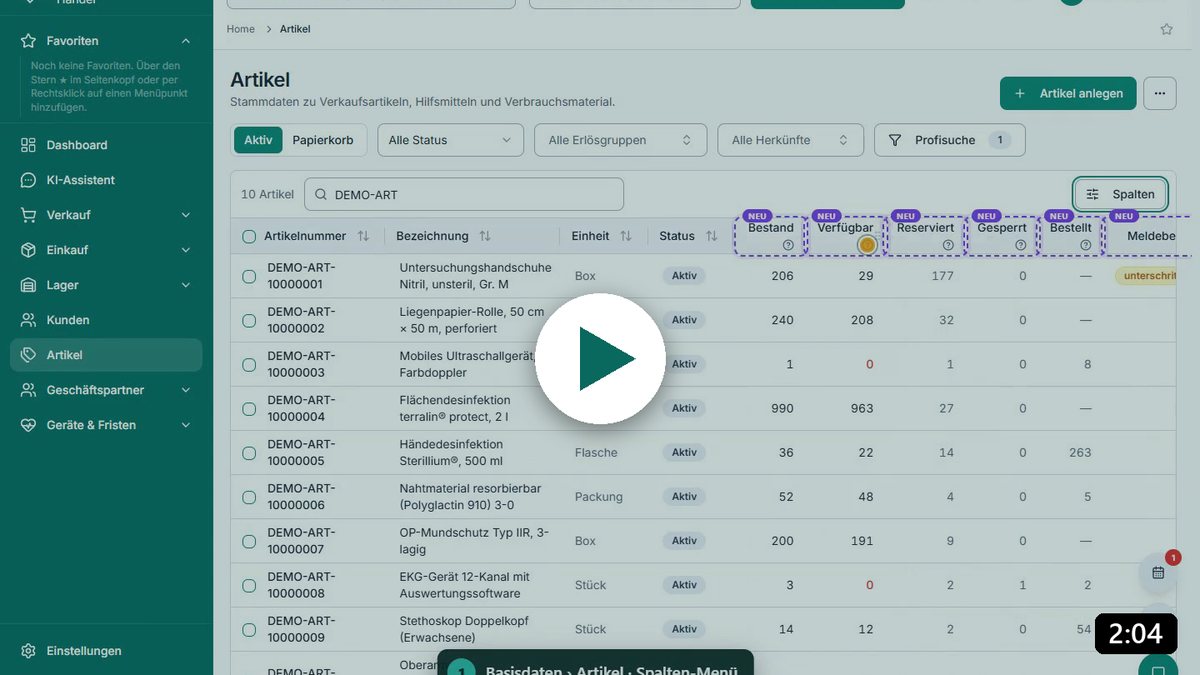
Task: Switch to the Papierkorb tab
Action: [323, 140]
